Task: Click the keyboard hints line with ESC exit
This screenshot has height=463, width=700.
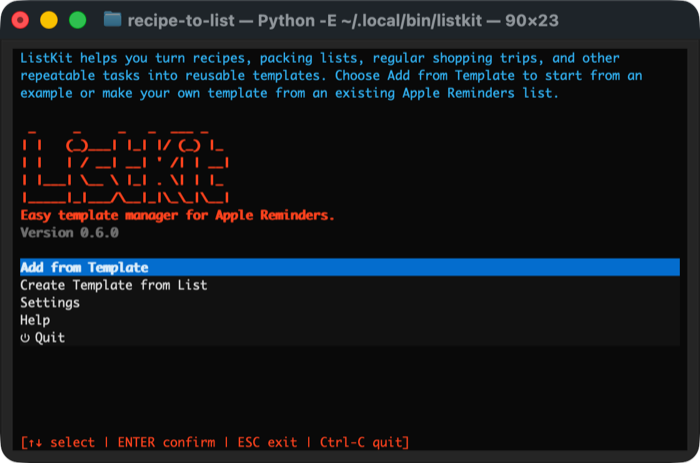Action: coord(215,442)
